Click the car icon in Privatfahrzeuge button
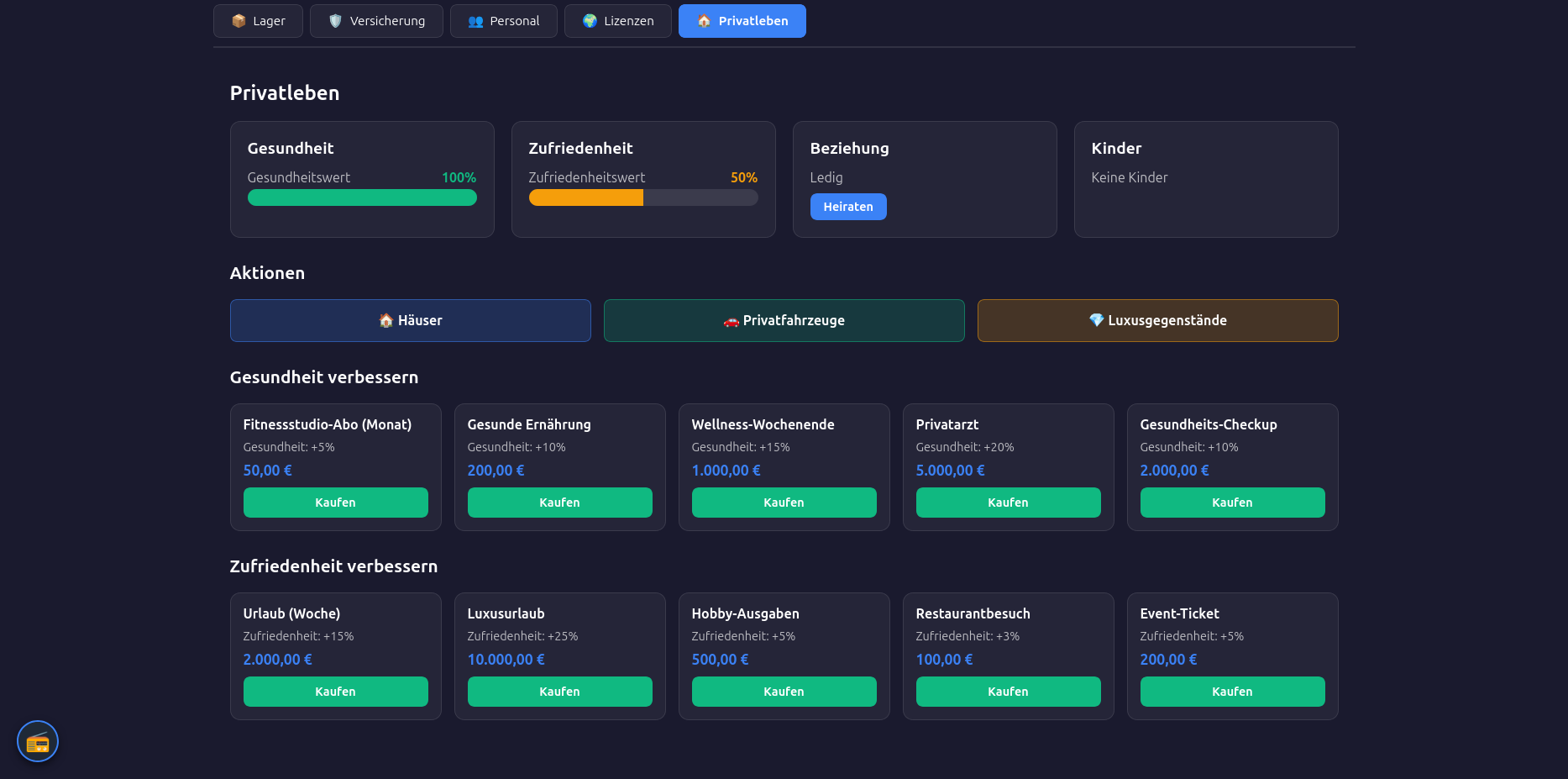The width and height of the screenshot is (1568, 779). point(732,320)
